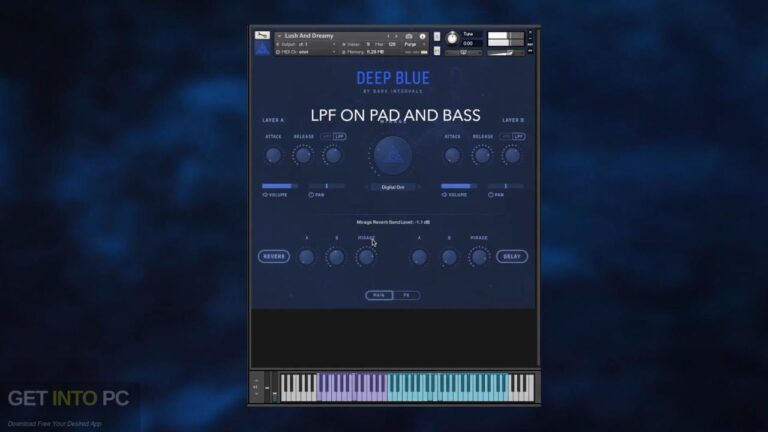Adjust Reverb send knob B
This screenshot has height=432, width=768.
coord(336,257)
